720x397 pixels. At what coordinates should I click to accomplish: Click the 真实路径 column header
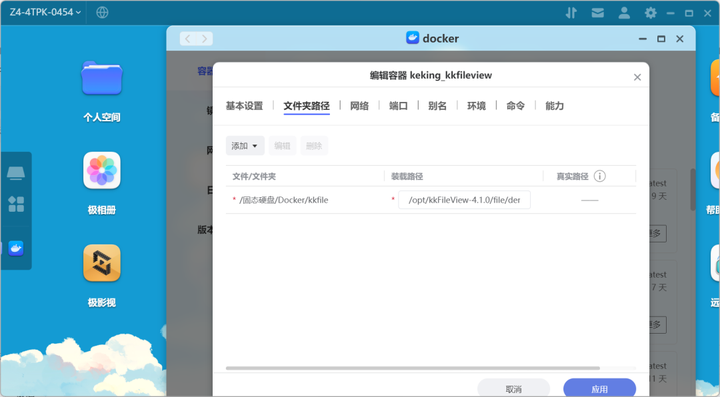572,176
